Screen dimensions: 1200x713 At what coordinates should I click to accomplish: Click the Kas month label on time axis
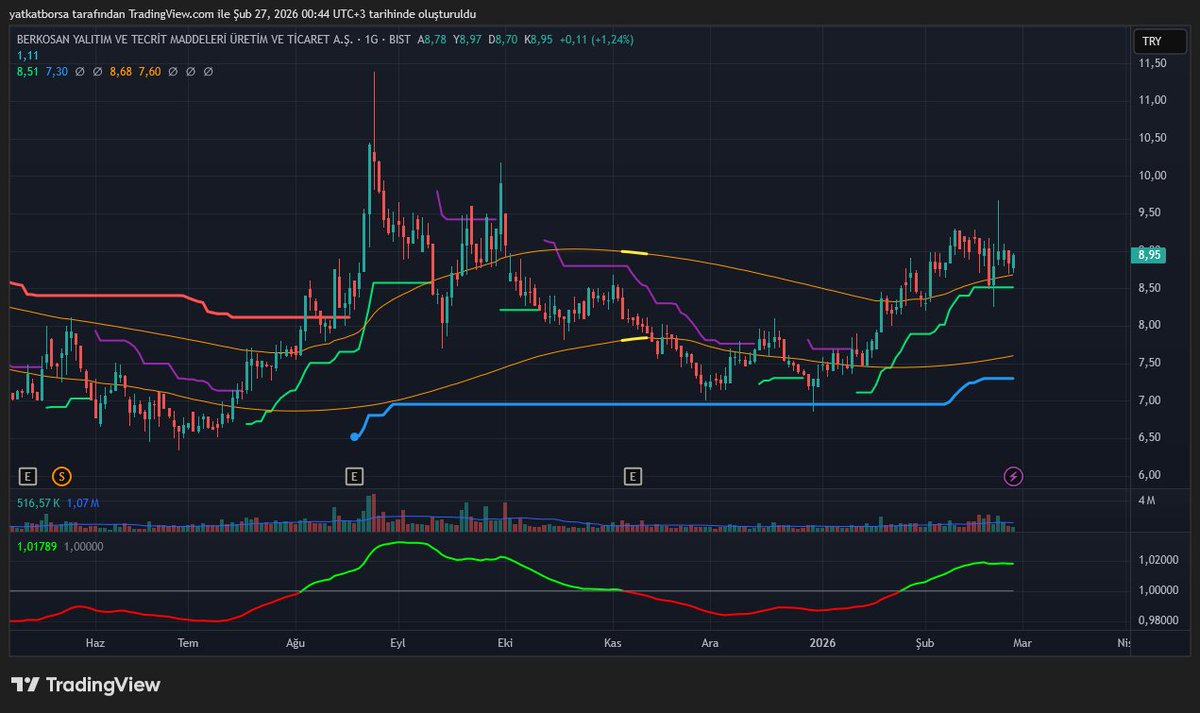(x=613, y=643)
